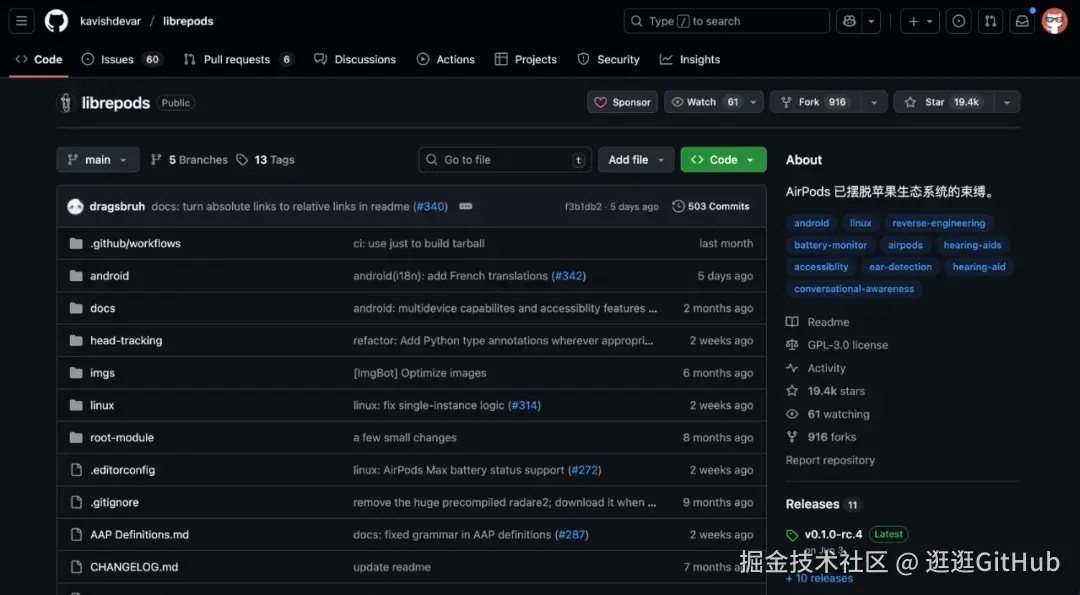
Task: Go to GitHub home via Octocat logo
Action: 56,21
